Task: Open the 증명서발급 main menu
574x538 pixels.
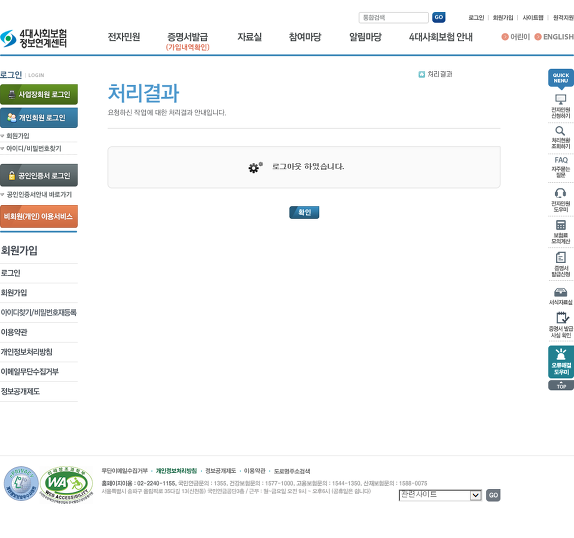Action: [187, 37]
